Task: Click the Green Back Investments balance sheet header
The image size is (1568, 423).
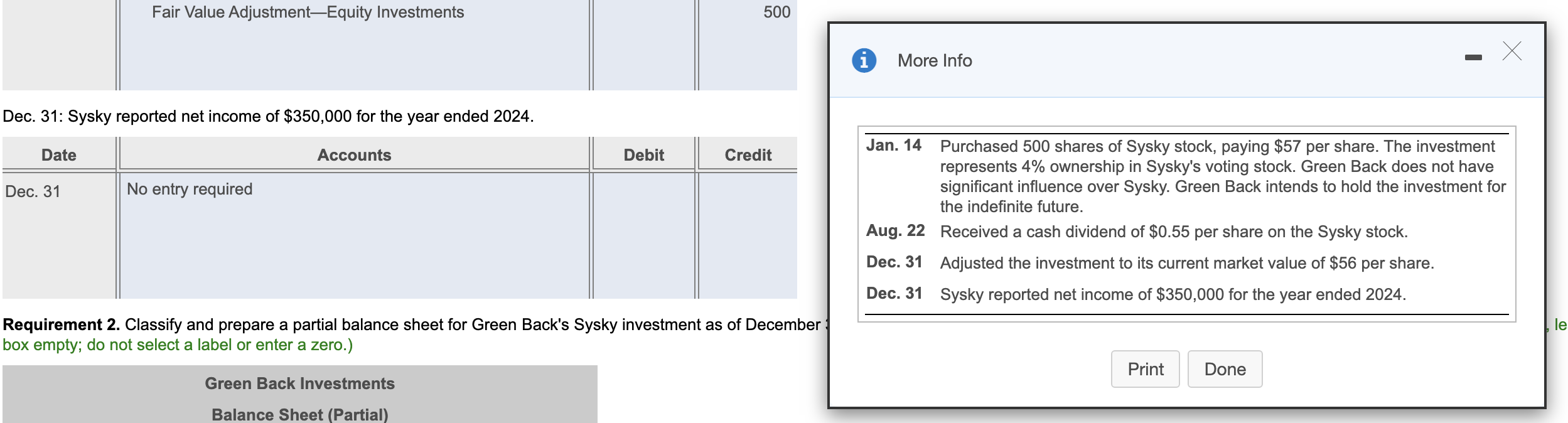Action: click(x=300, y=383)
